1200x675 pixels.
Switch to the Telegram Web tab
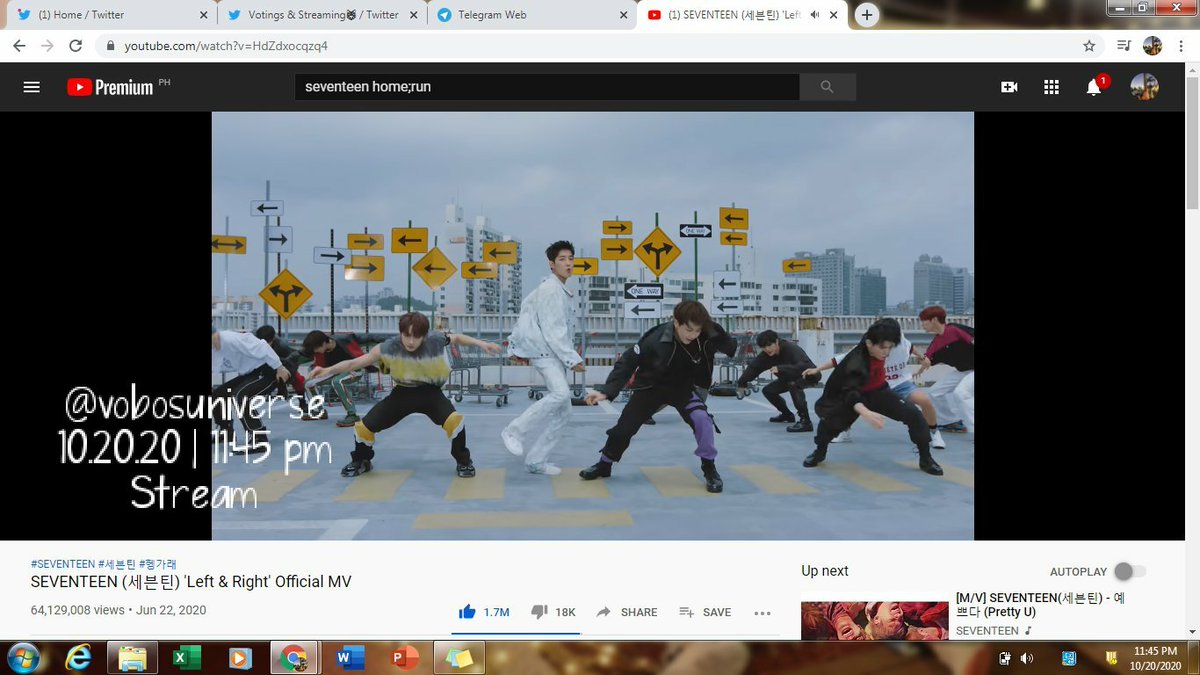click(x=531, y=15)
